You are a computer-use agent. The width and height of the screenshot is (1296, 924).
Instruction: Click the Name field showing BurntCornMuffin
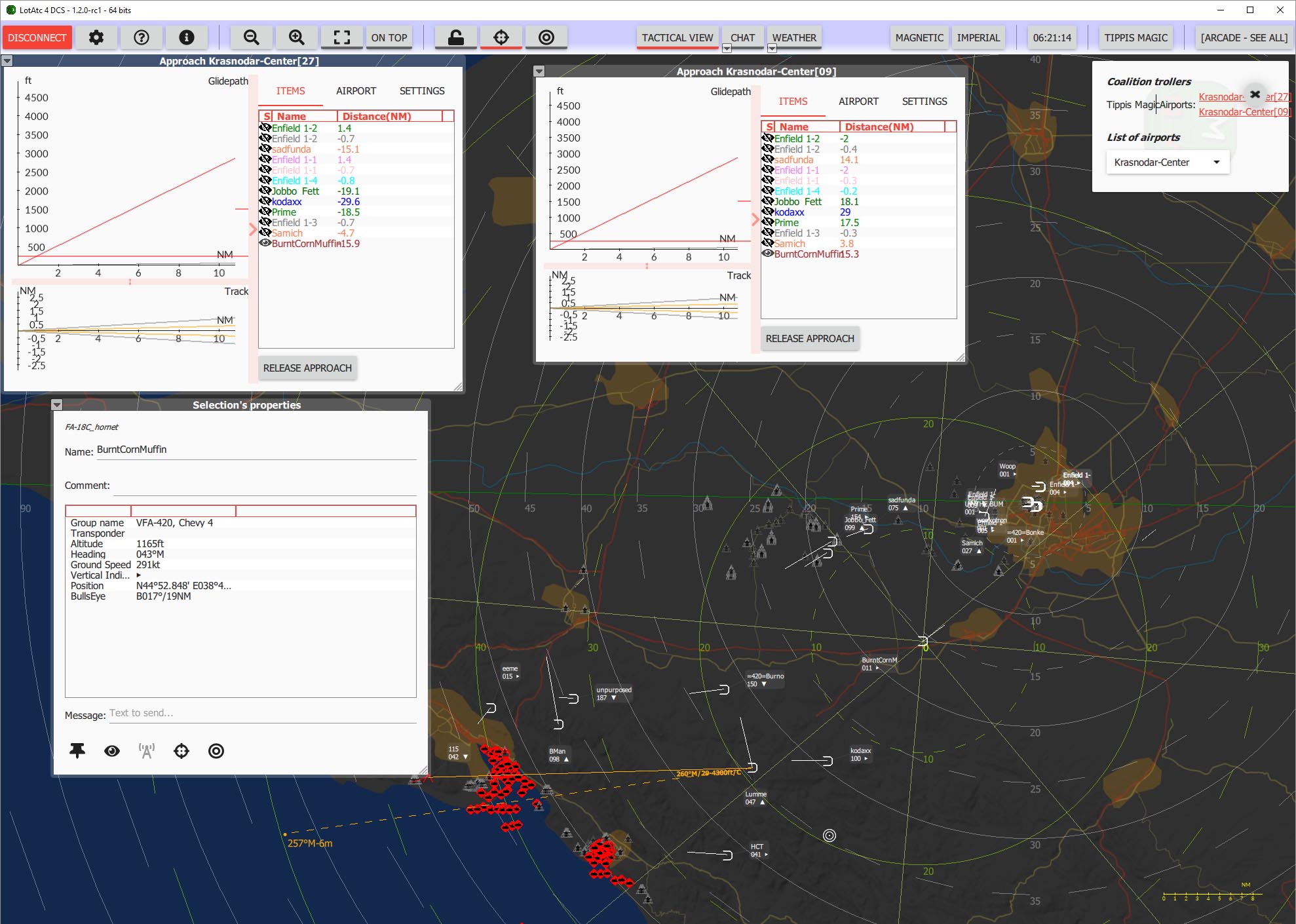[256, 450]
